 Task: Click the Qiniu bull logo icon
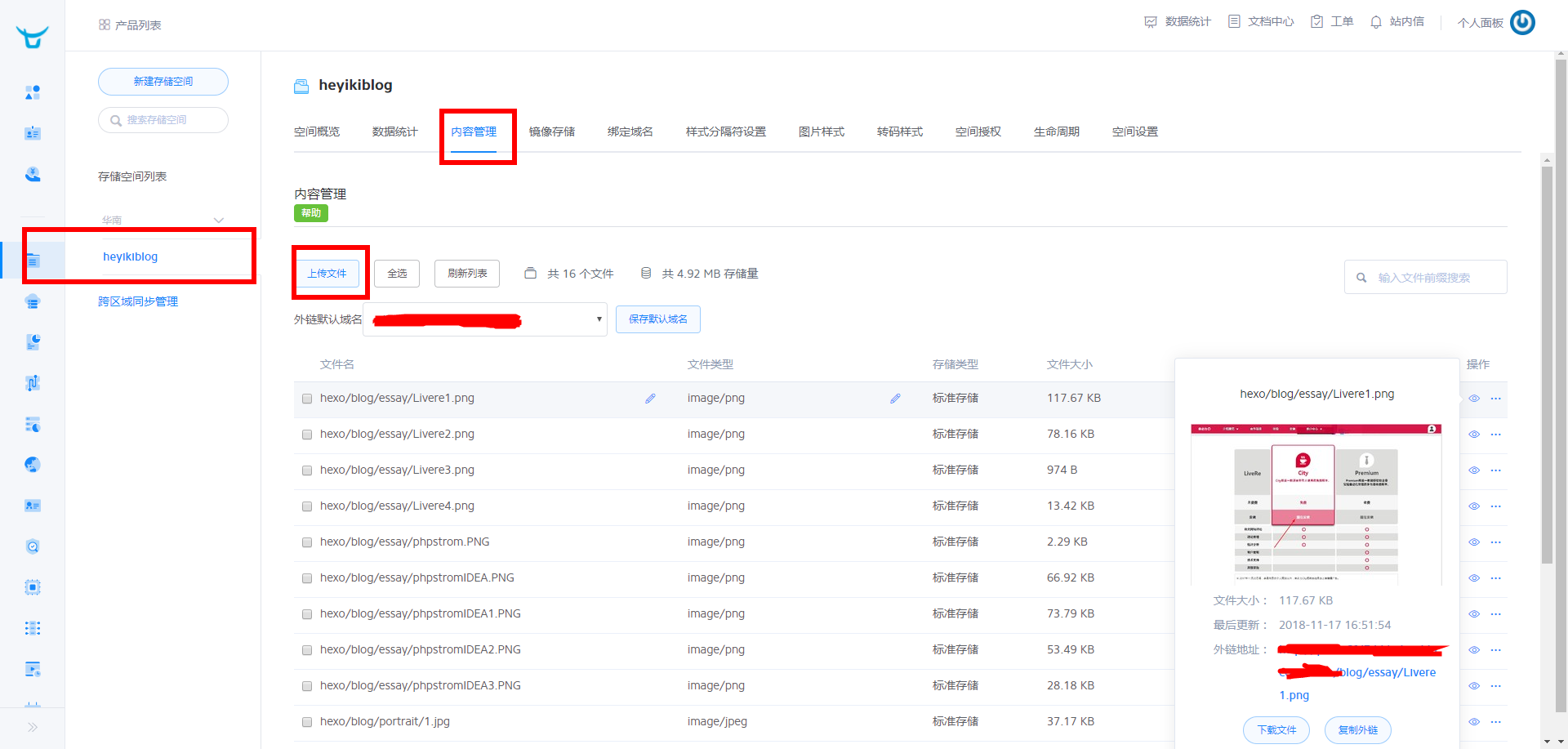pyautogui.click(x=32, y=37)
